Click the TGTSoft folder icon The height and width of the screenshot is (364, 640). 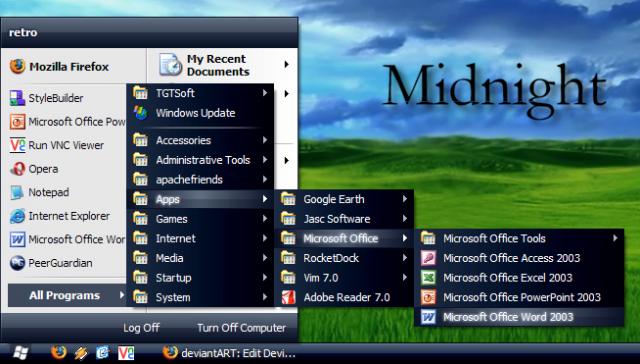pos(140,93)
